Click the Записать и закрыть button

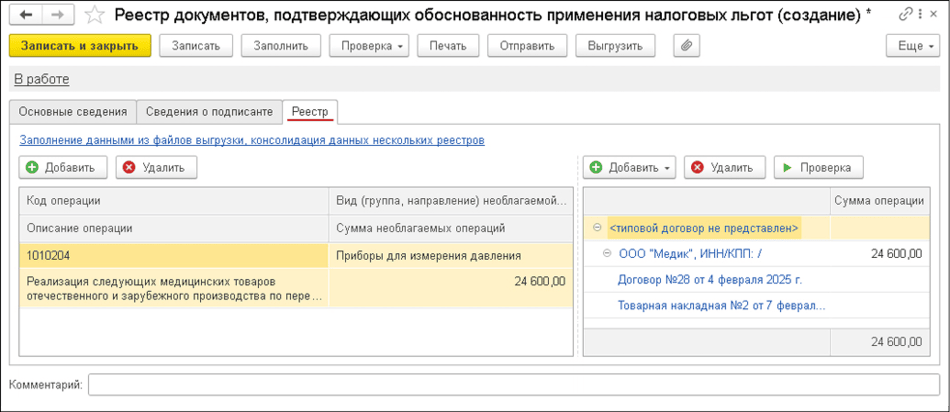click(80, 46)
